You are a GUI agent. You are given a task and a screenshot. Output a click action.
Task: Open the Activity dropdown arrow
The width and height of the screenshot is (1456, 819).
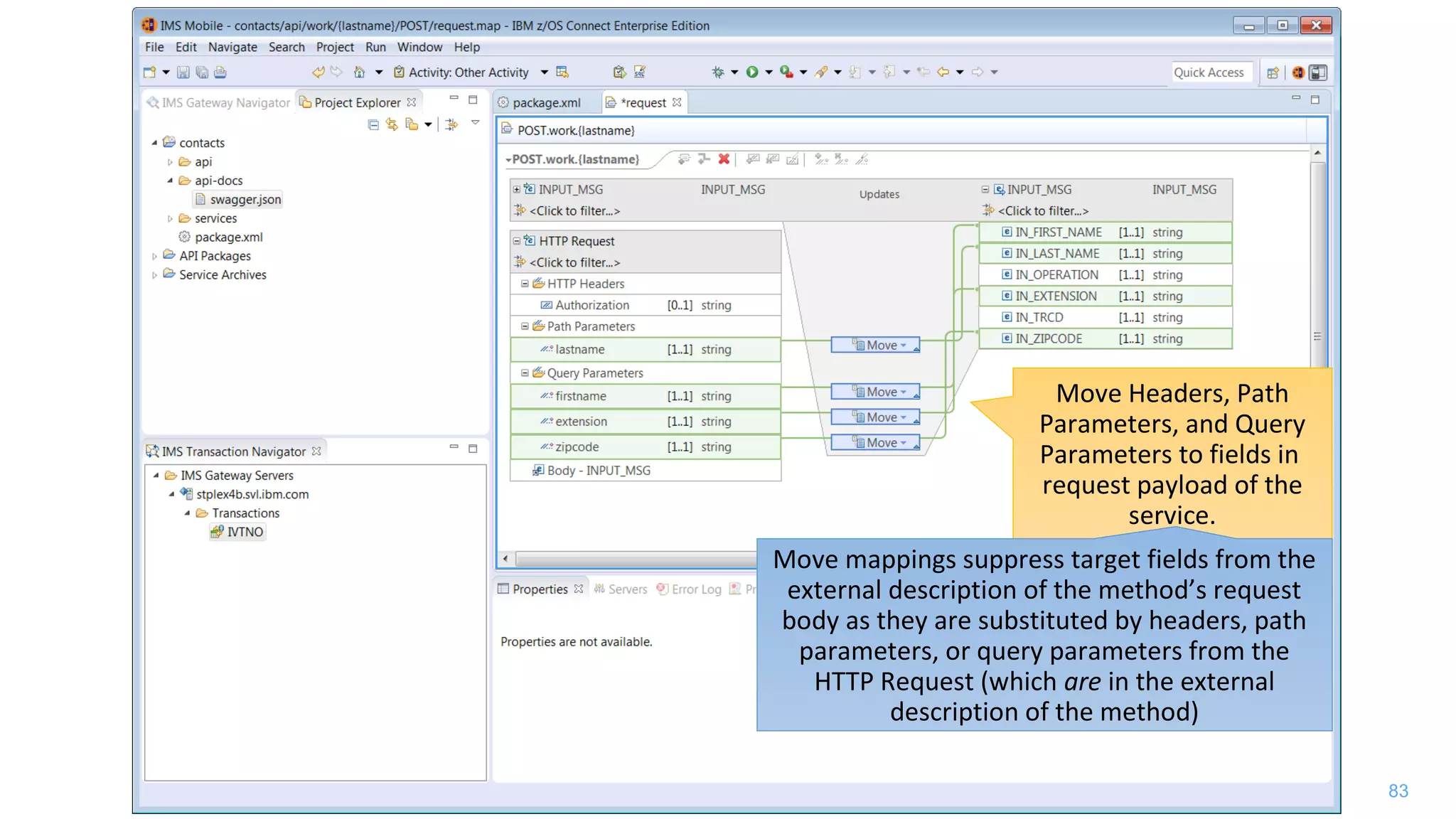(545, 72)
